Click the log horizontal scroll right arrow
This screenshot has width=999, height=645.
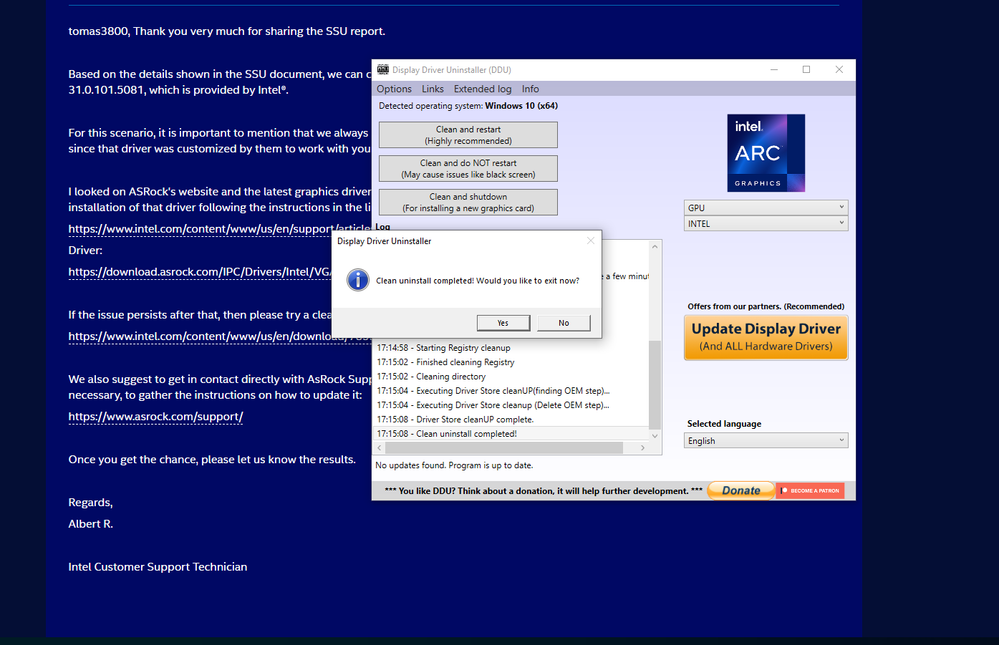[642, 448]
